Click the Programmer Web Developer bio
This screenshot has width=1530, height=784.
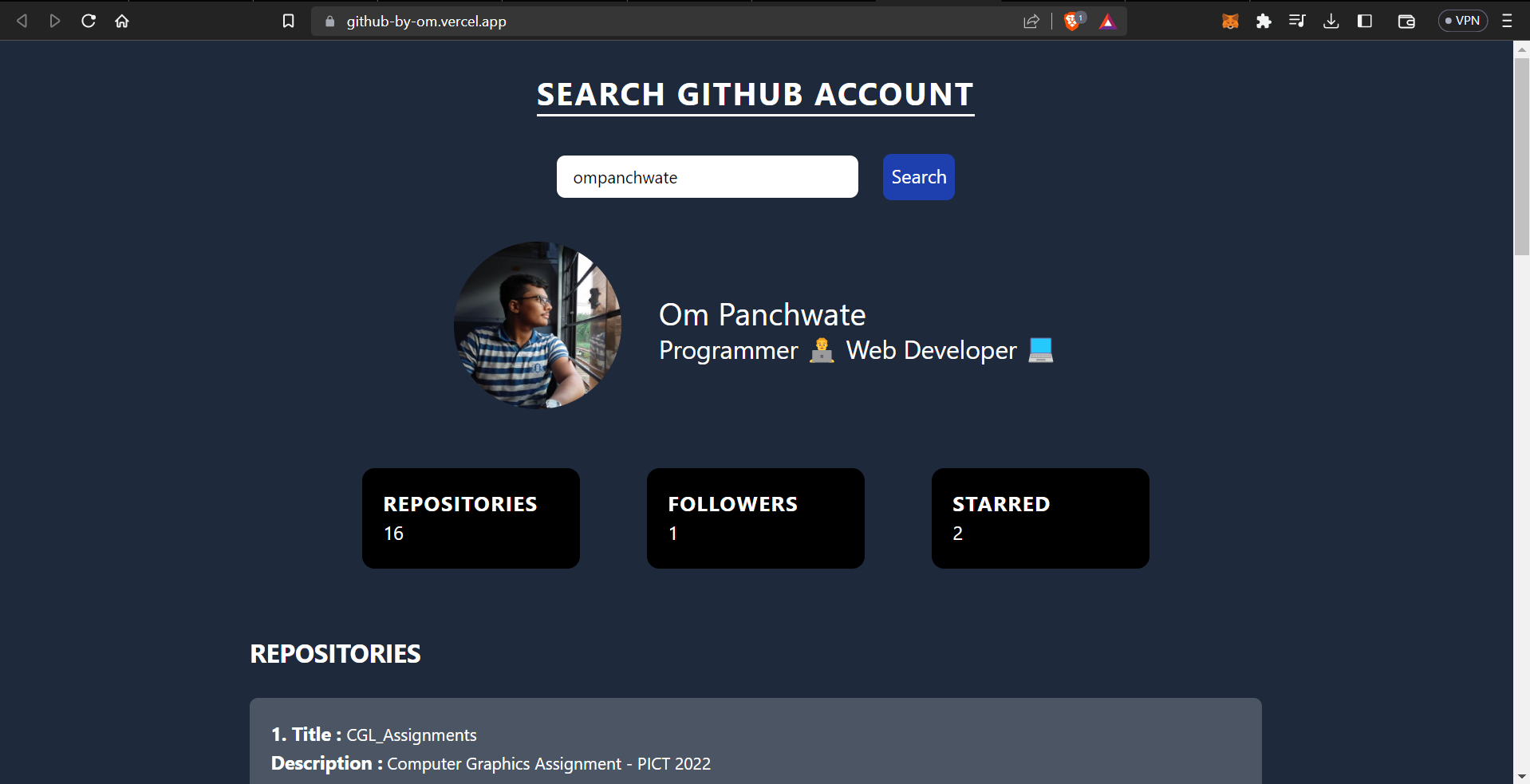tap(857, 350)
